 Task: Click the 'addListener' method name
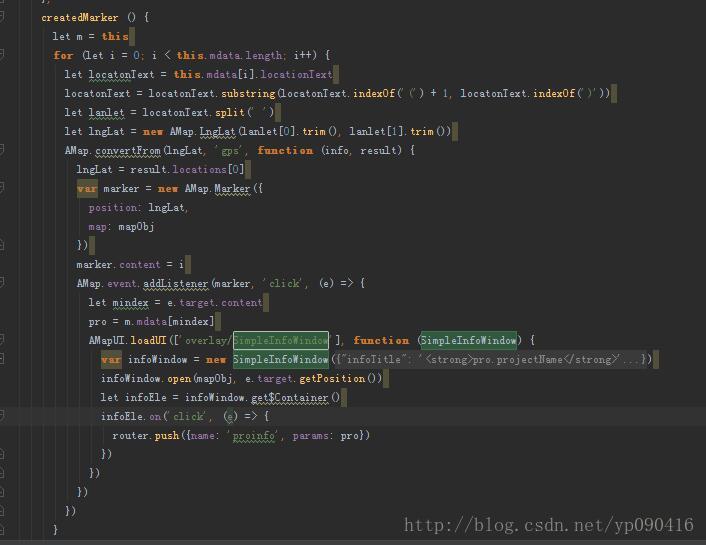[x=176, y=284]
